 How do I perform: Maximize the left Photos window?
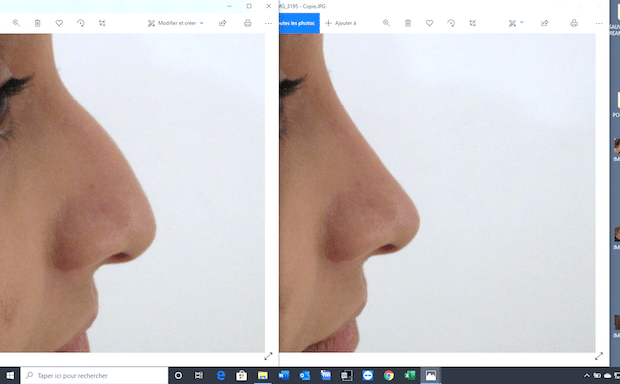coord(249,6)
